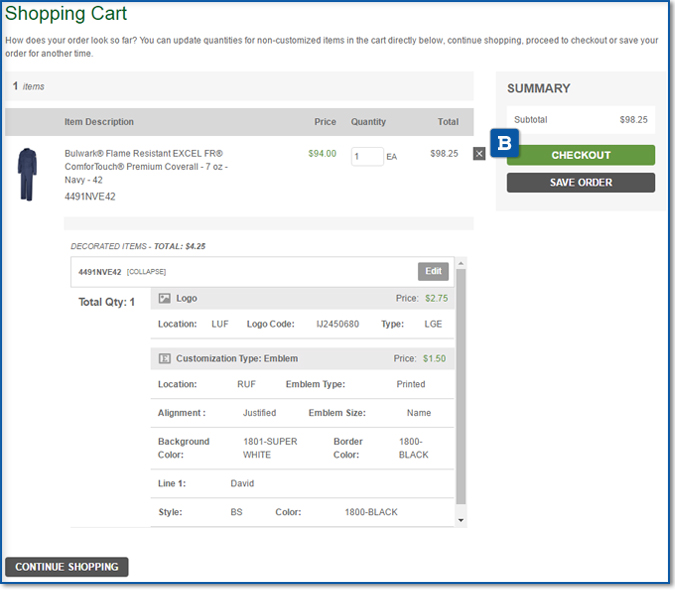Click the green $94.00 item price
The height and width of the screenshot is (590, 675).
[322, 154]
